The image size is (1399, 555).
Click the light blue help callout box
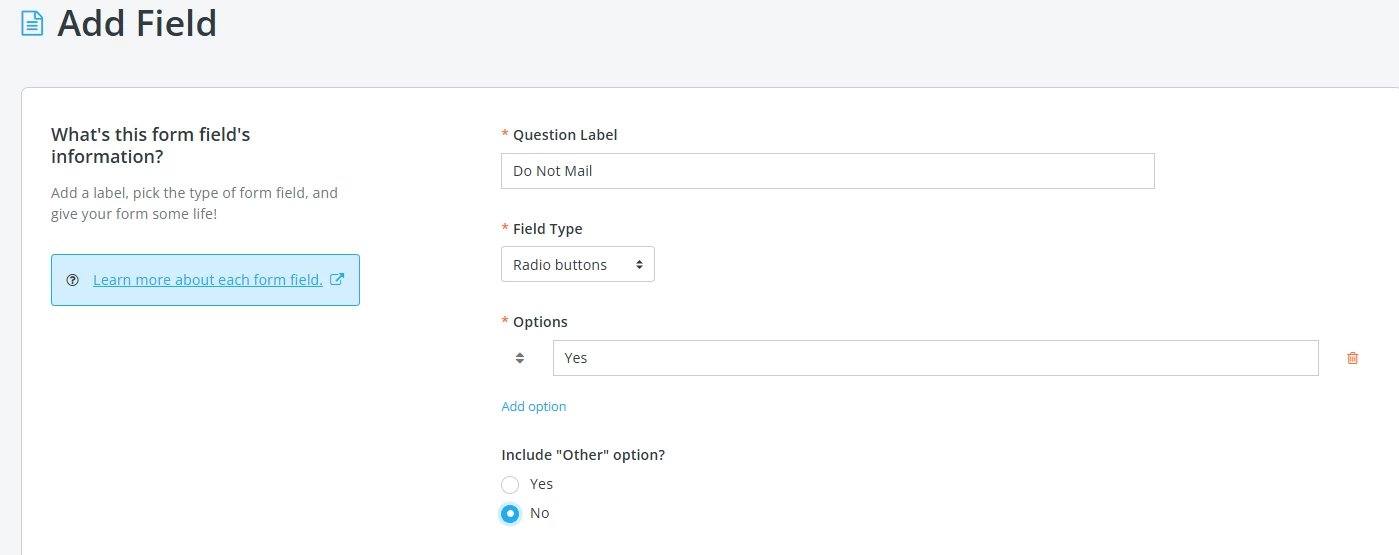[x=205, y=295]
